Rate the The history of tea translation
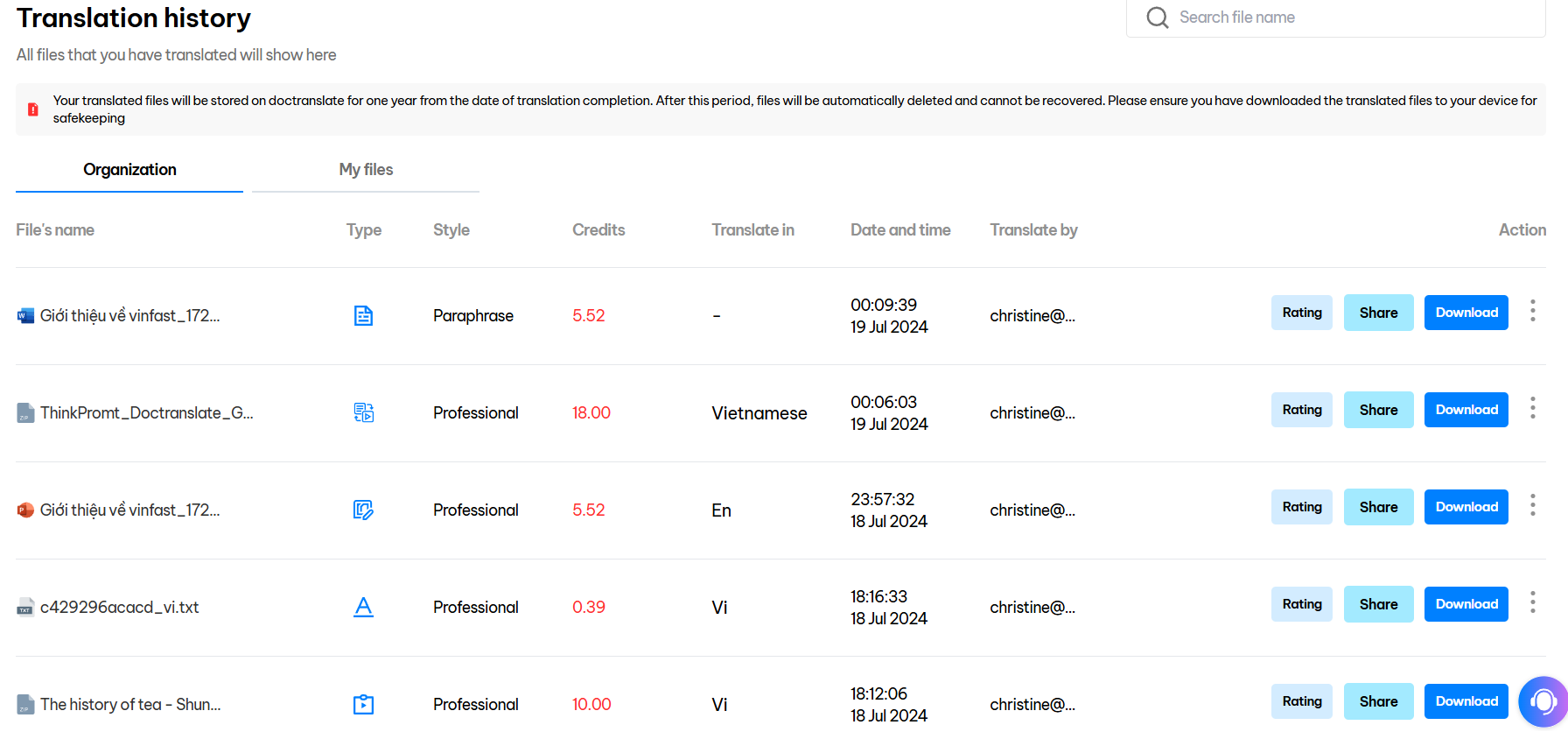The image size is (1568, 746). click(x=1301, y=701)
